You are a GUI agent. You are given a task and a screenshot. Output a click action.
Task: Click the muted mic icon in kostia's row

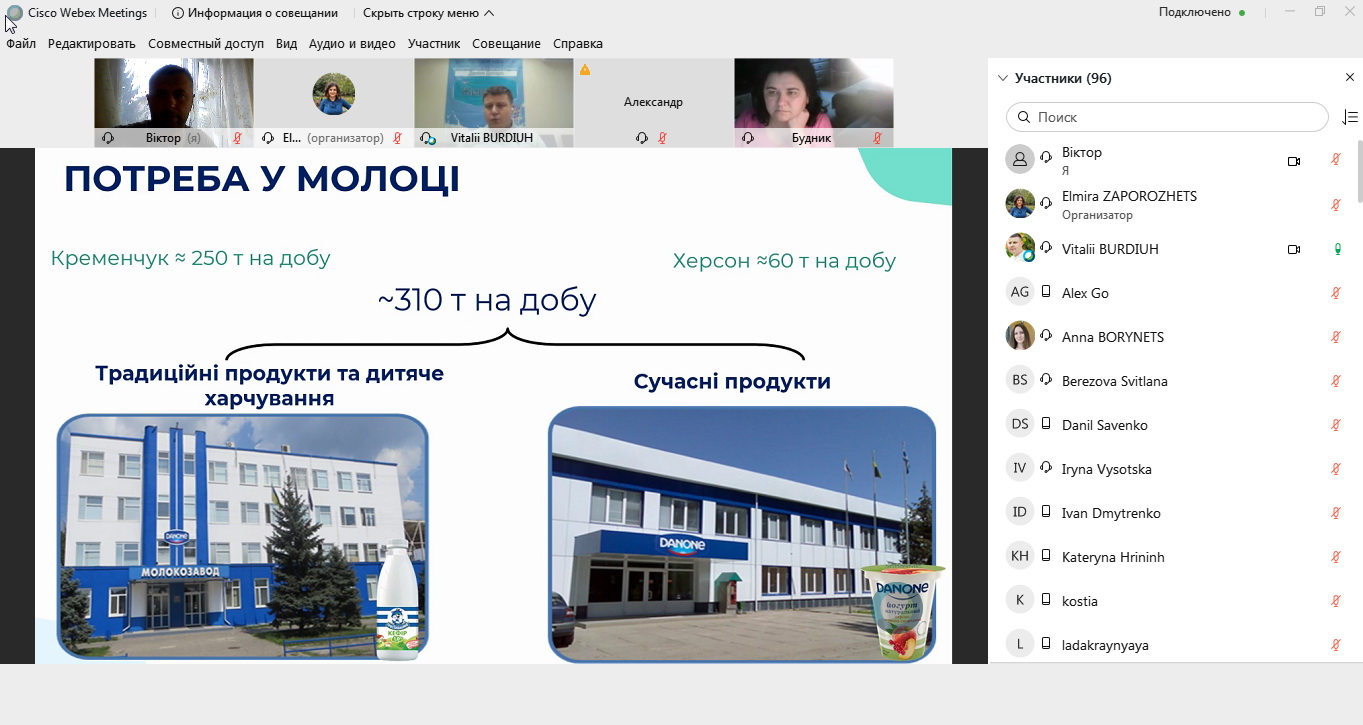pos(1336,601)
